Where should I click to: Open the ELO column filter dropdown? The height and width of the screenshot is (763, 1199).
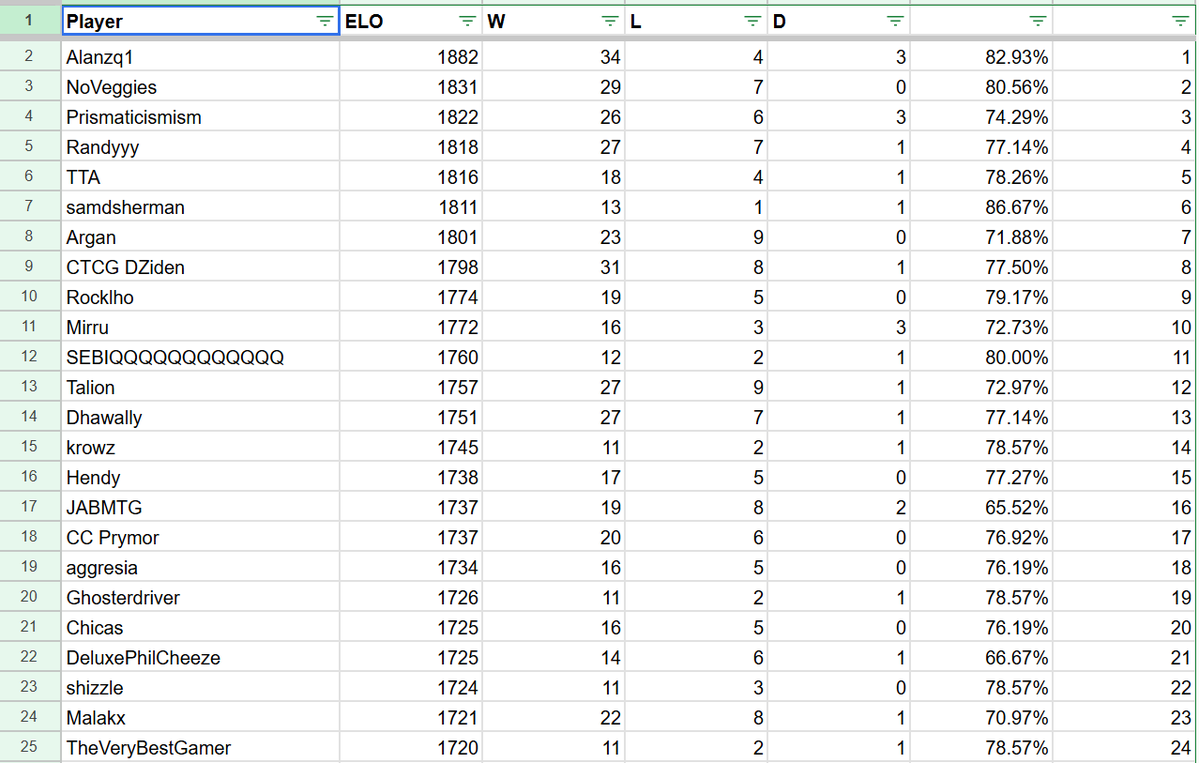[467, 21]
